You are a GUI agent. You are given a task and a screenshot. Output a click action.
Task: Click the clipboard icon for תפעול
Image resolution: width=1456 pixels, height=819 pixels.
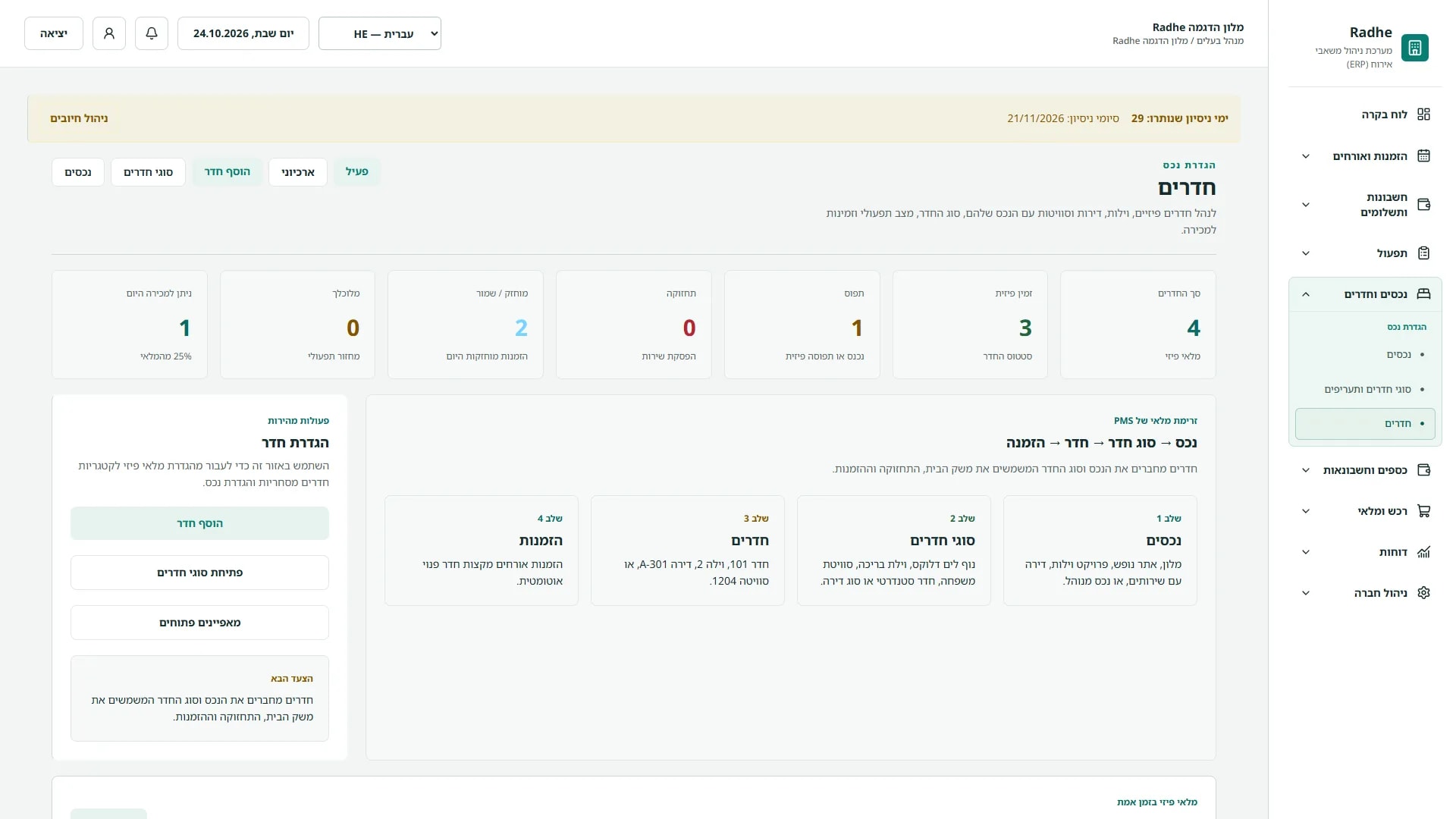pos(1423,253)
